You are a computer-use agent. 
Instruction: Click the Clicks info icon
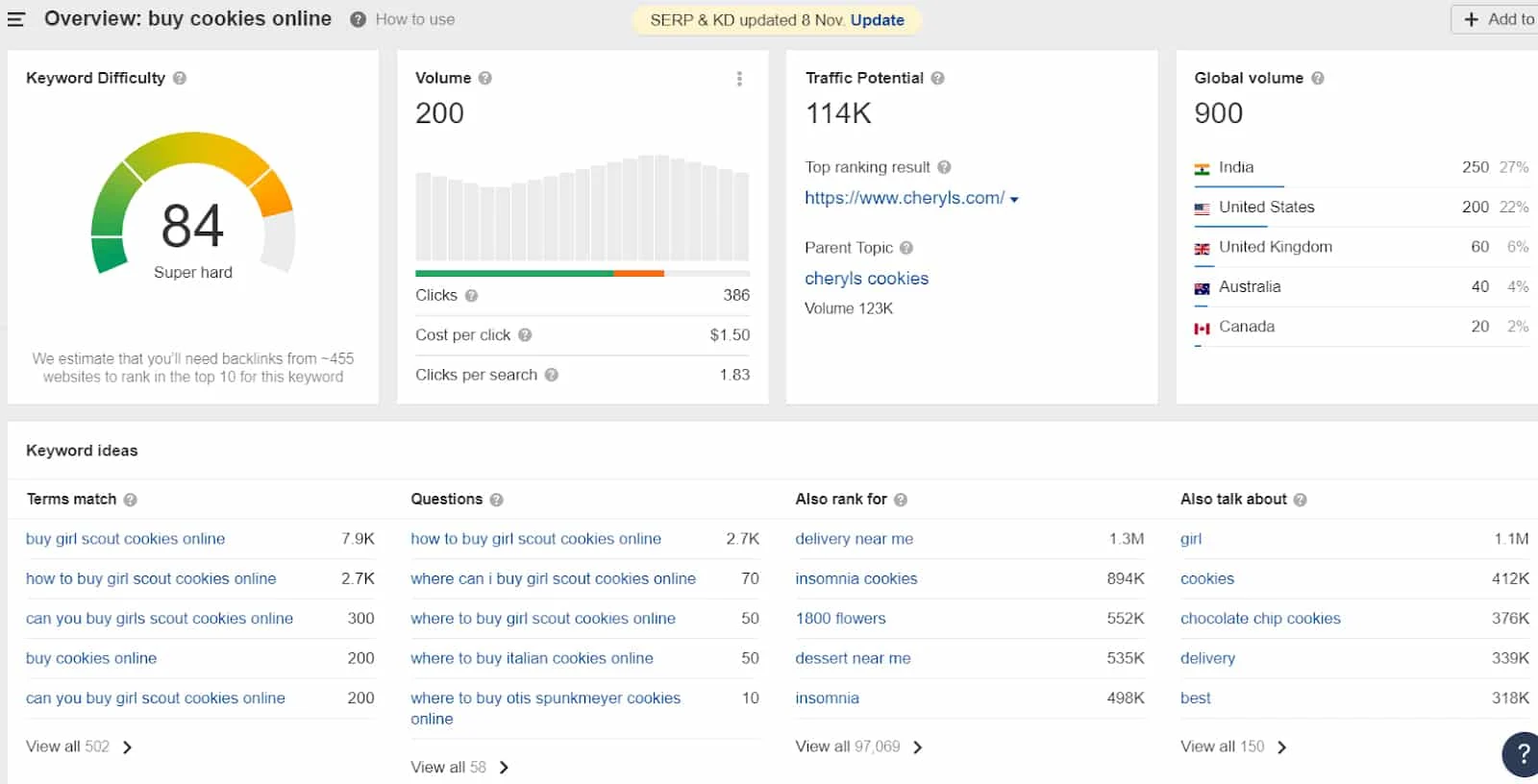click(471, 296)
